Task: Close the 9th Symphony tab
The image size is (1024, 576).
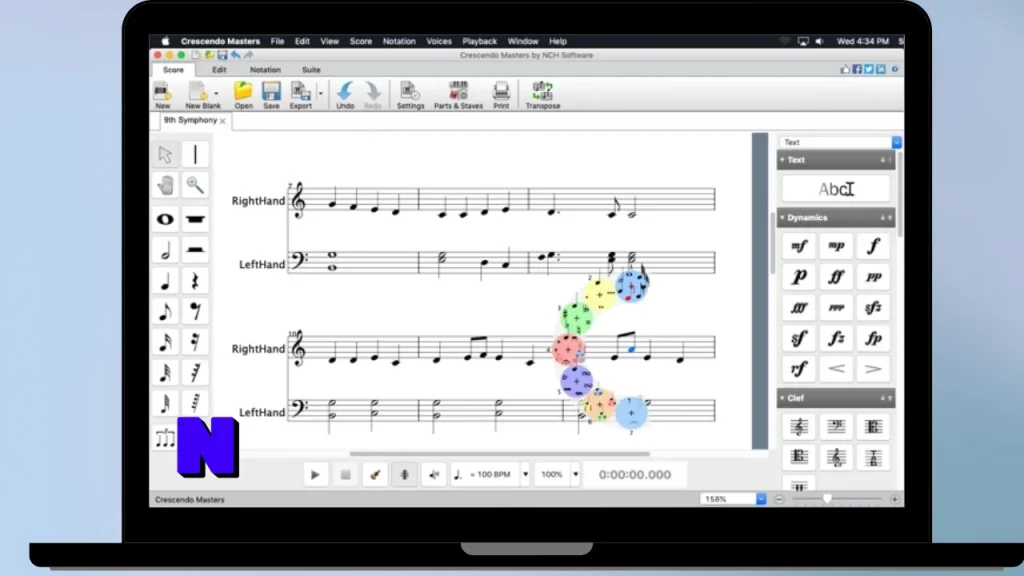Action: [x=223, y=121]
